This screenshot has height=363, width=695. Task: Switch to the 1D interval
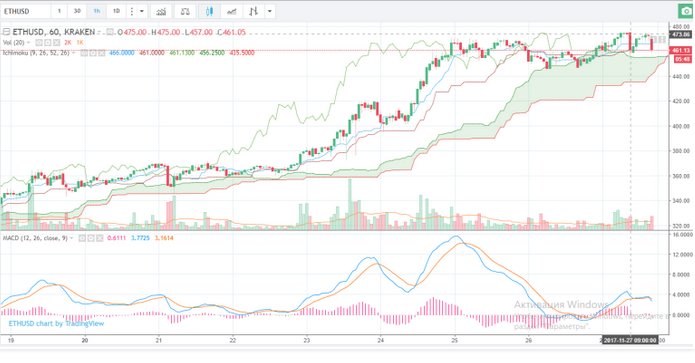pos(116,11)
